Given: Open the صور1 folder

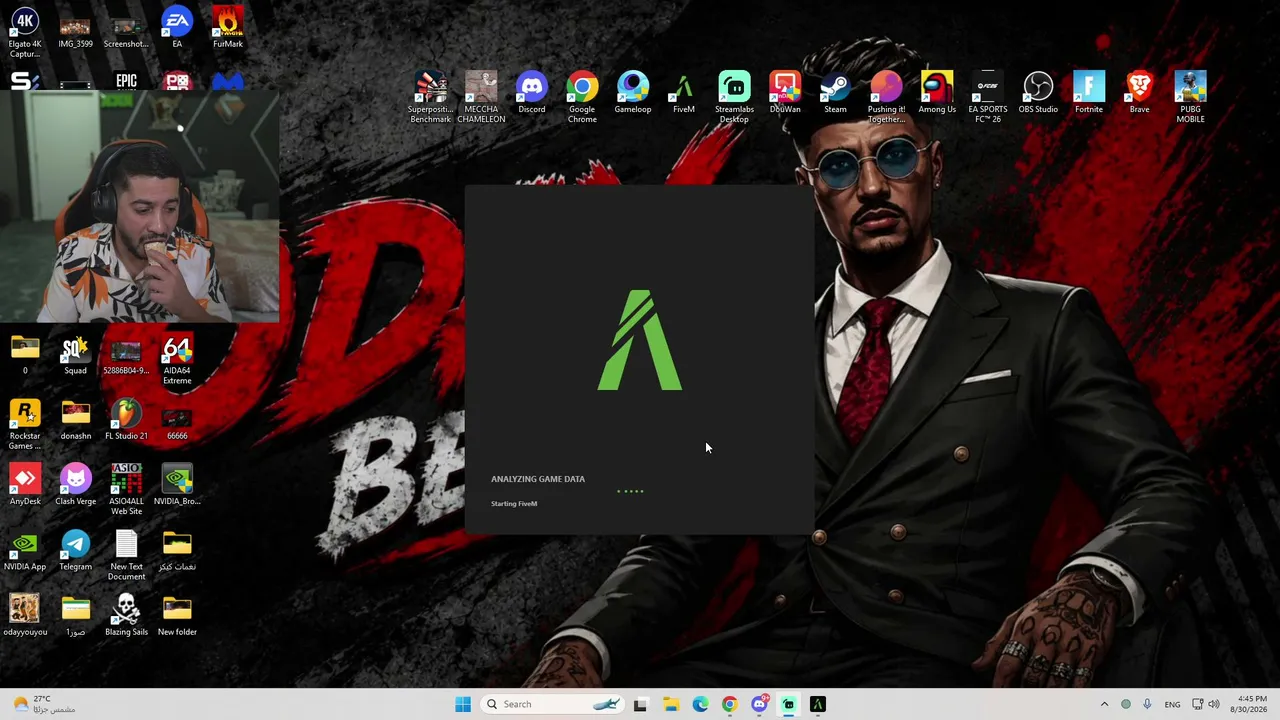Looking at the screenshot, I should tap(76, 615).
